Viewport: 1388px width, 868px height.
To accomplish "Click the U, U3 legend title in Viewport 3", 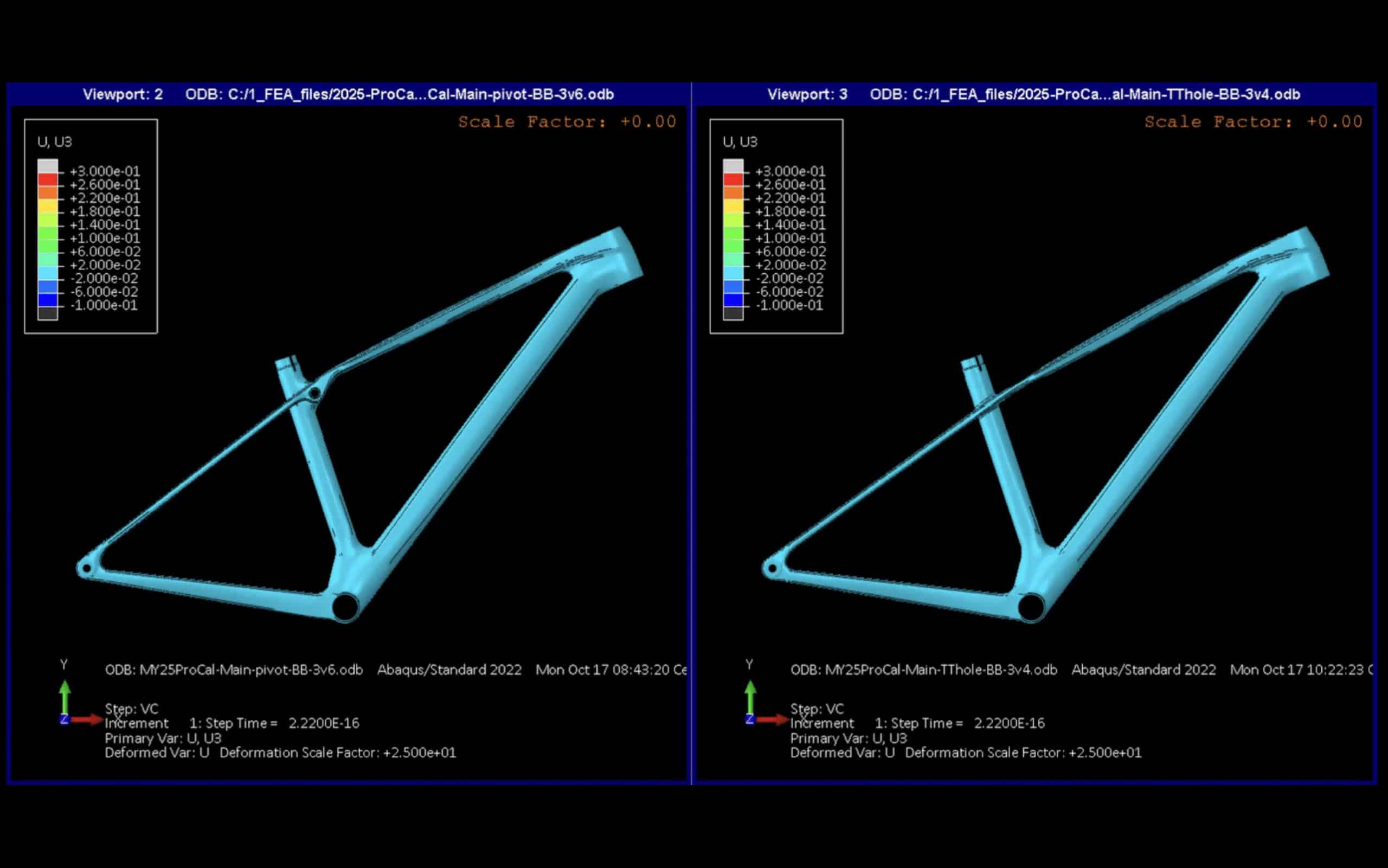I will click(x=740, y=142).
